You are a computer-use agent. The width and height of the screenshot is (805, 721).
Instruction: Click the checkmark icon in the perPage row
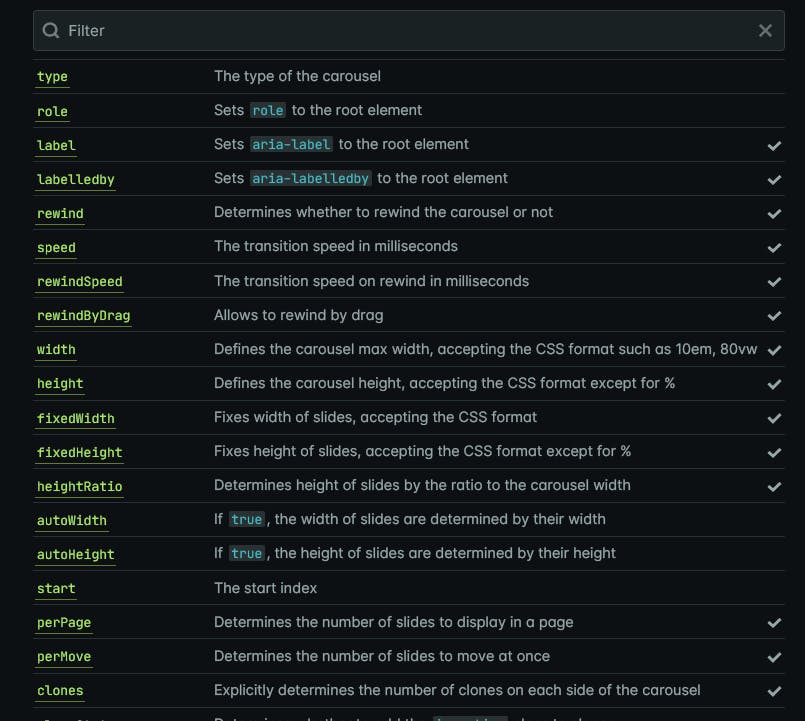774,623
